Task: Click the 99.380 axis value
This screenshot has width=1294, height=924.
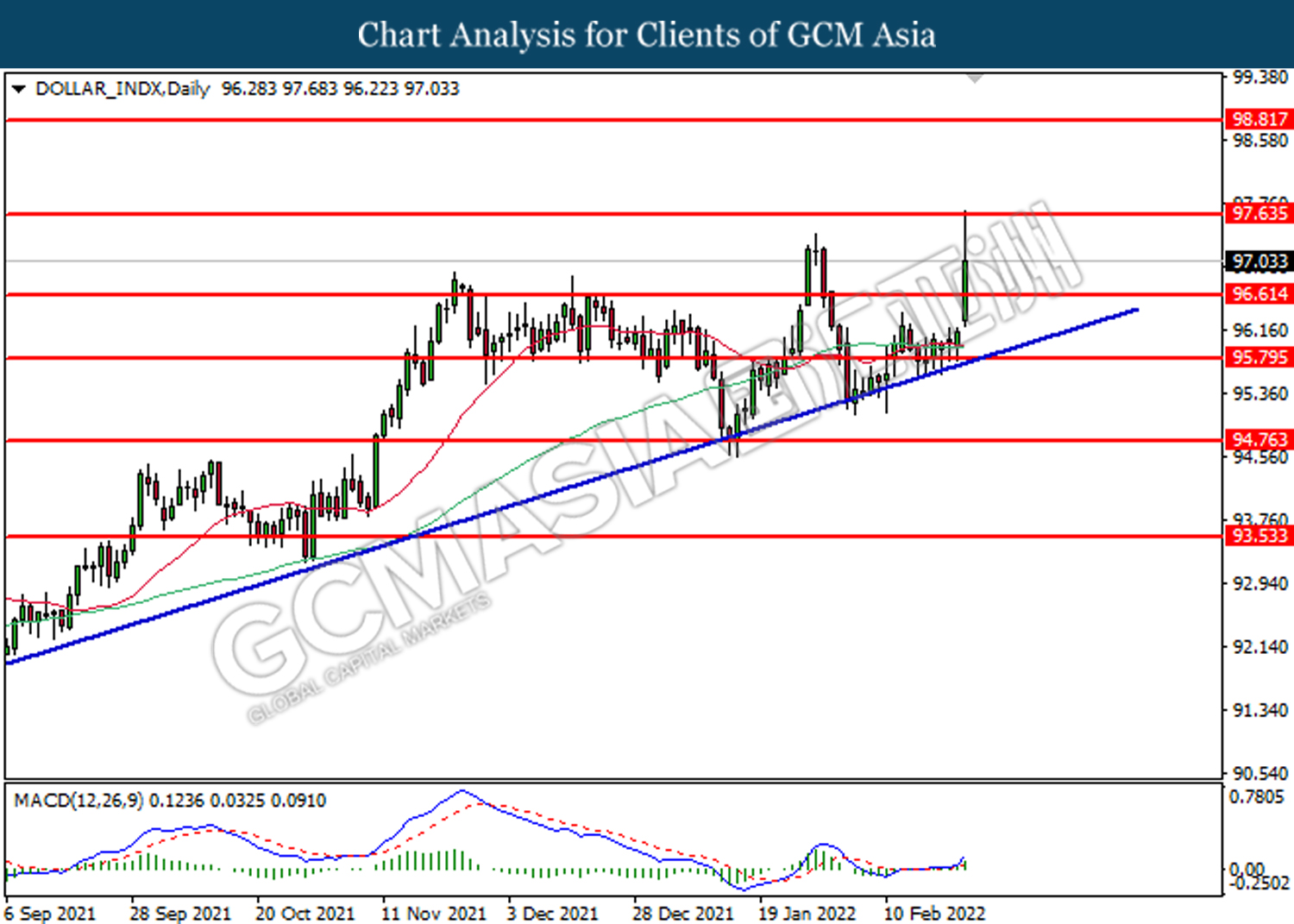Action: click(1259, 78)
